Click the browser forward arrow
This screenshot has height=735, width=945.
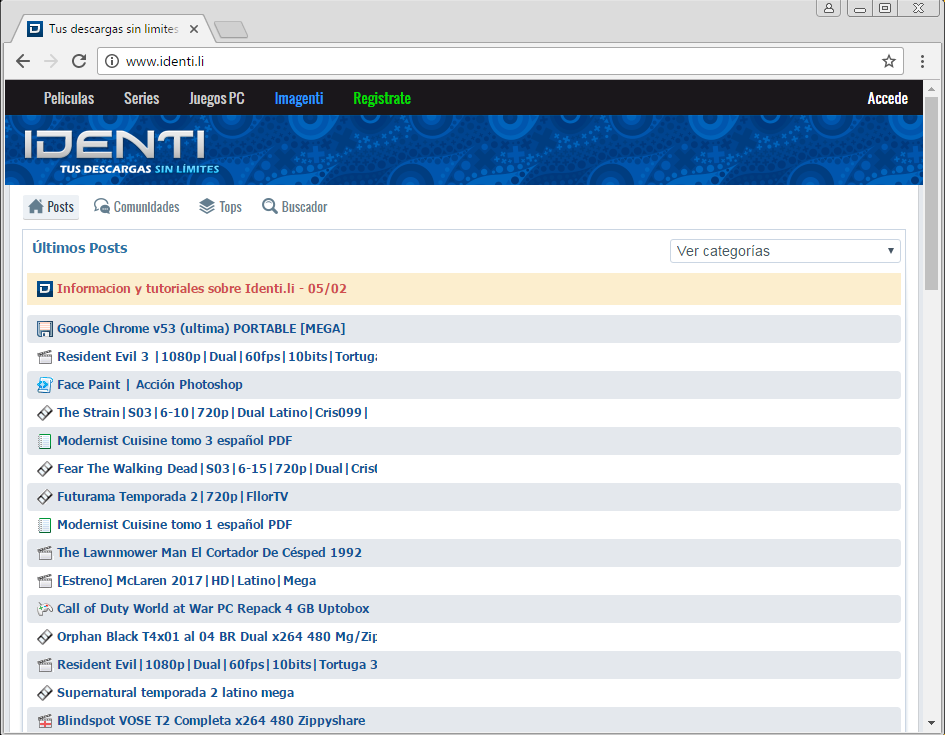(51, 61)
